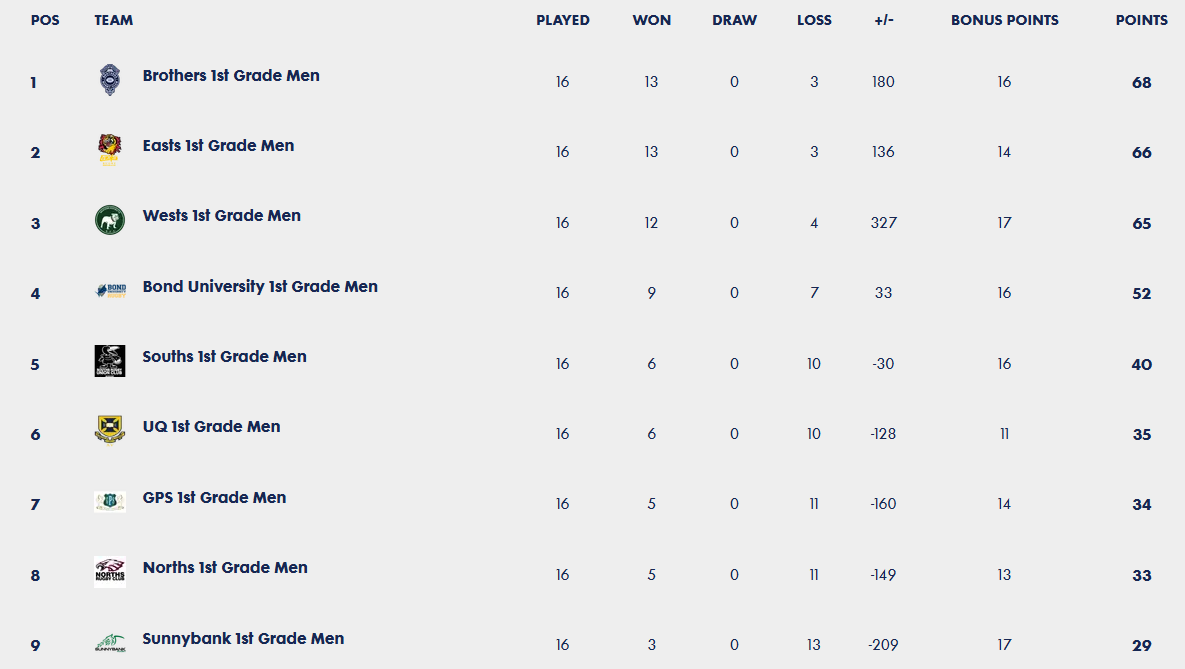The image size is (1185, 669).
Task: Click the UQ crest logo
Action: (x=110, y=431)
